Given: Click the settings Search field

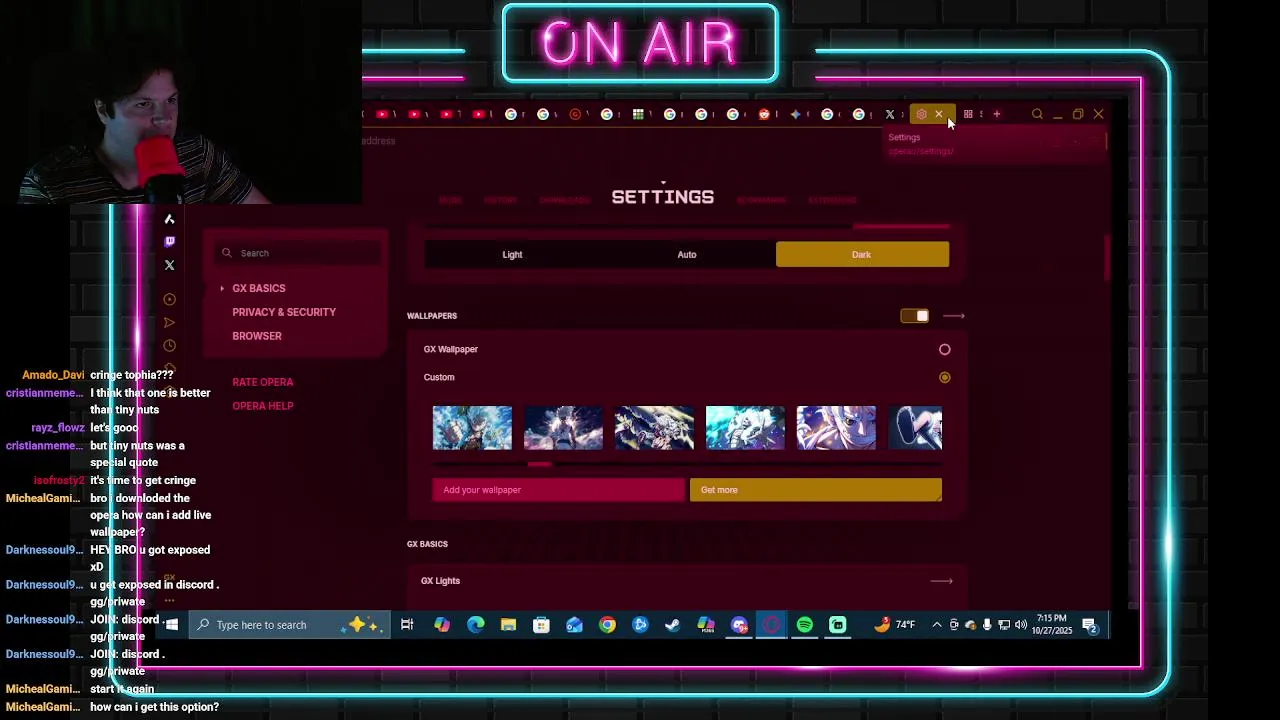Looking at the screenshot, I should (298, 253).
